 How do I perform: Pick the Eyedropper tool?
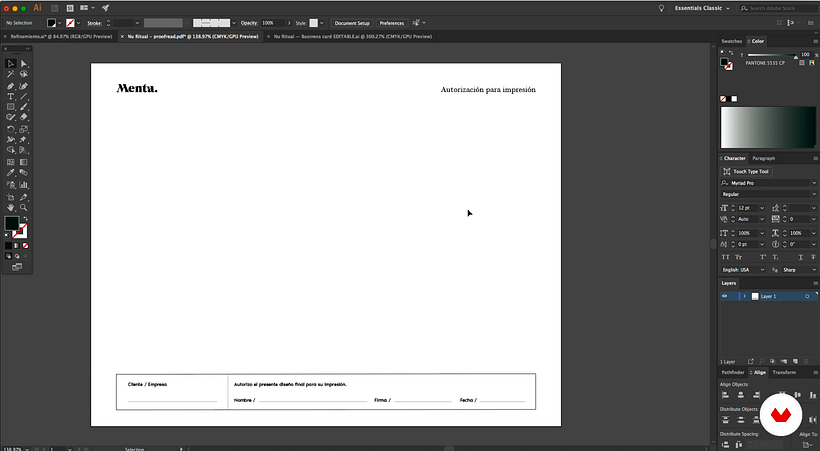coord(10,173)
